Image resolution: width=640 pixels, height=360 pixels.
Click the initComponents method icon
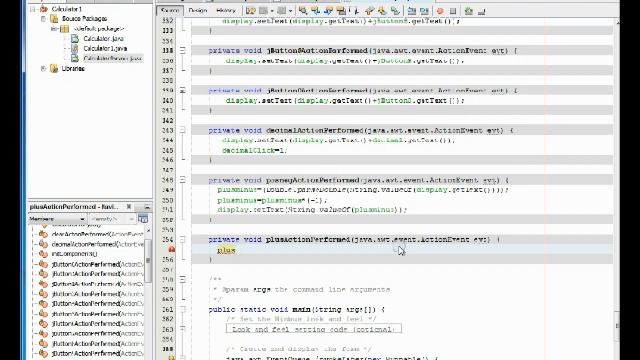click(43, 254)
